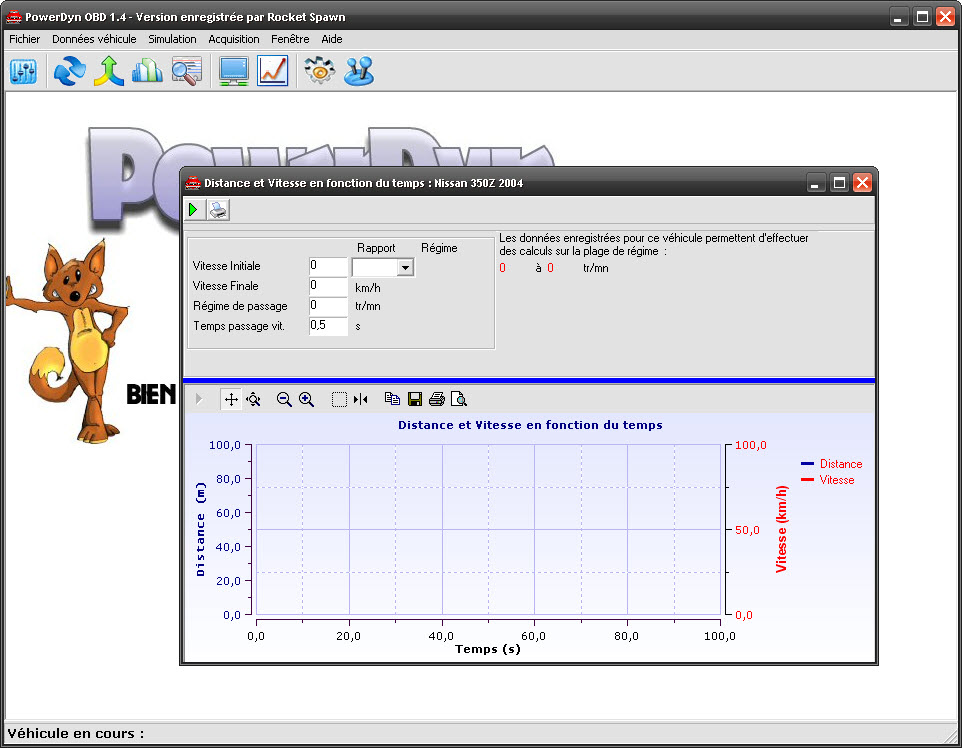This screenshot has width=962, height=748.
Task: Click the Vitesse Finale input field
Action: click(x=328, y=286)
